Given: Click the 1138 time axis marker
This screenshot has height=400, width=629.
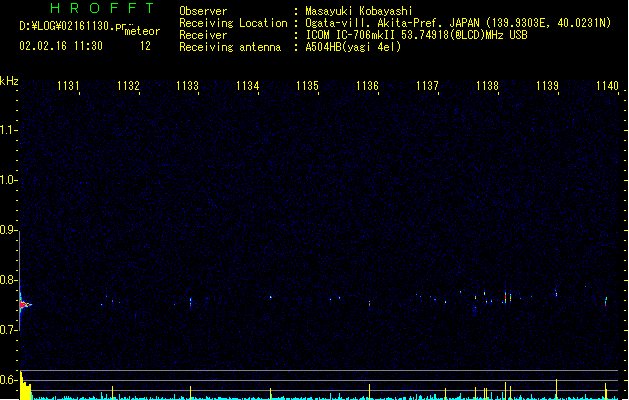Looking at the screenshot, I should (x=487, y=86).
